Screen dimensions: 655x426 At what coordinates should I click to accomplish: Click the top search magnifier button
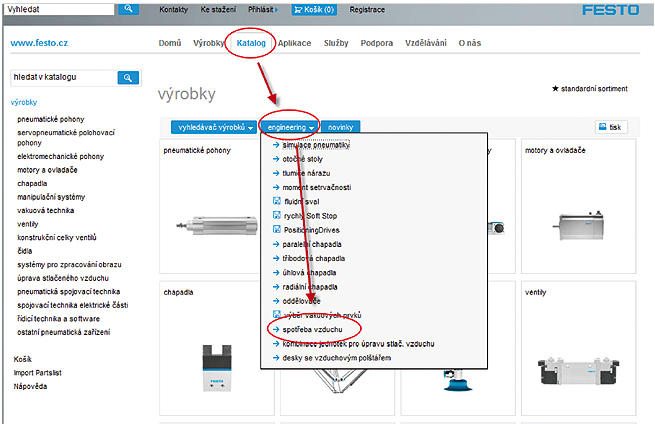coord(128,9)
